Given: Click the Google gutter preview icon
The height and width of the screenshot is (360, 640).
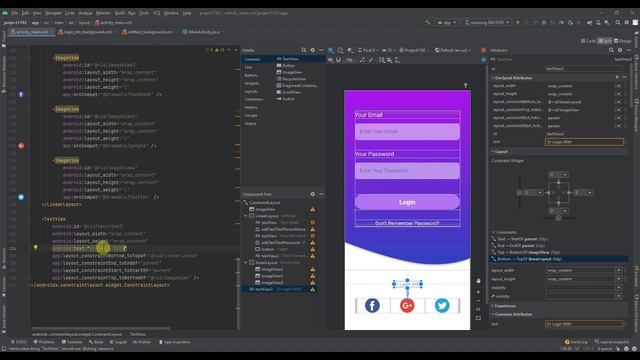Looking at the screenshot, I should pos(21,145).
